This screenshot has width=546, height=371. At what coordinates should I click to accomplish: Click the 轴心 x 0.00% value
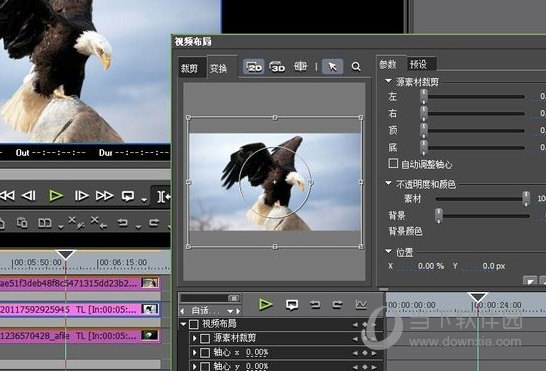tap(257, 353)
